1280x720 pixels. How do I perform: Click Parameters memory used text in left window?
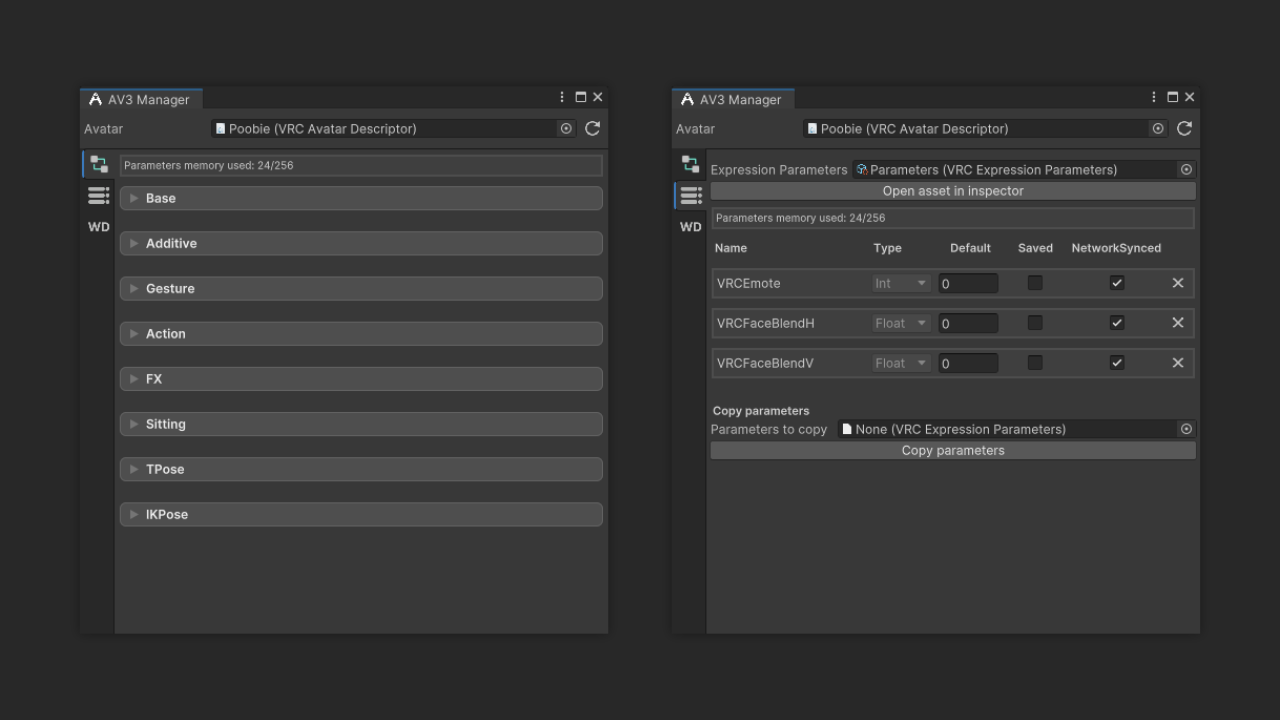point(209,166)
